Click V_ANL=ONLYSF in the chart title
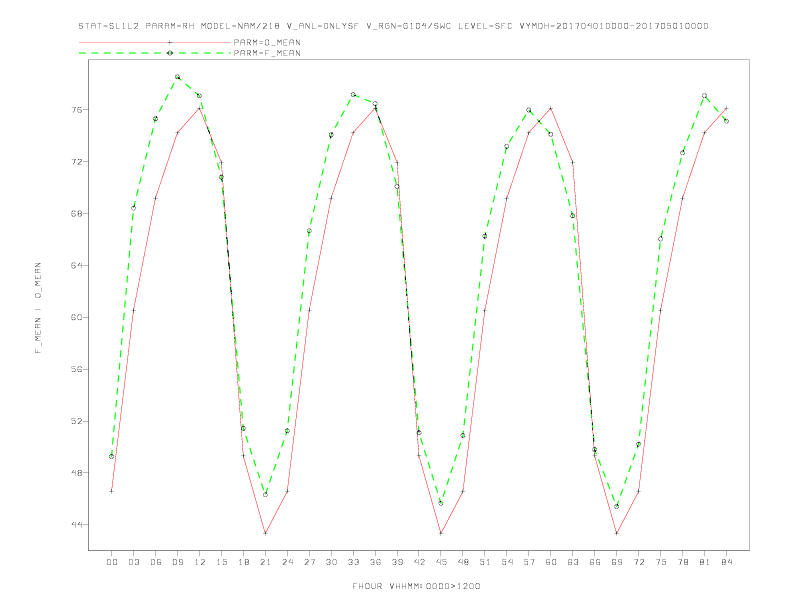 (322, 26)
